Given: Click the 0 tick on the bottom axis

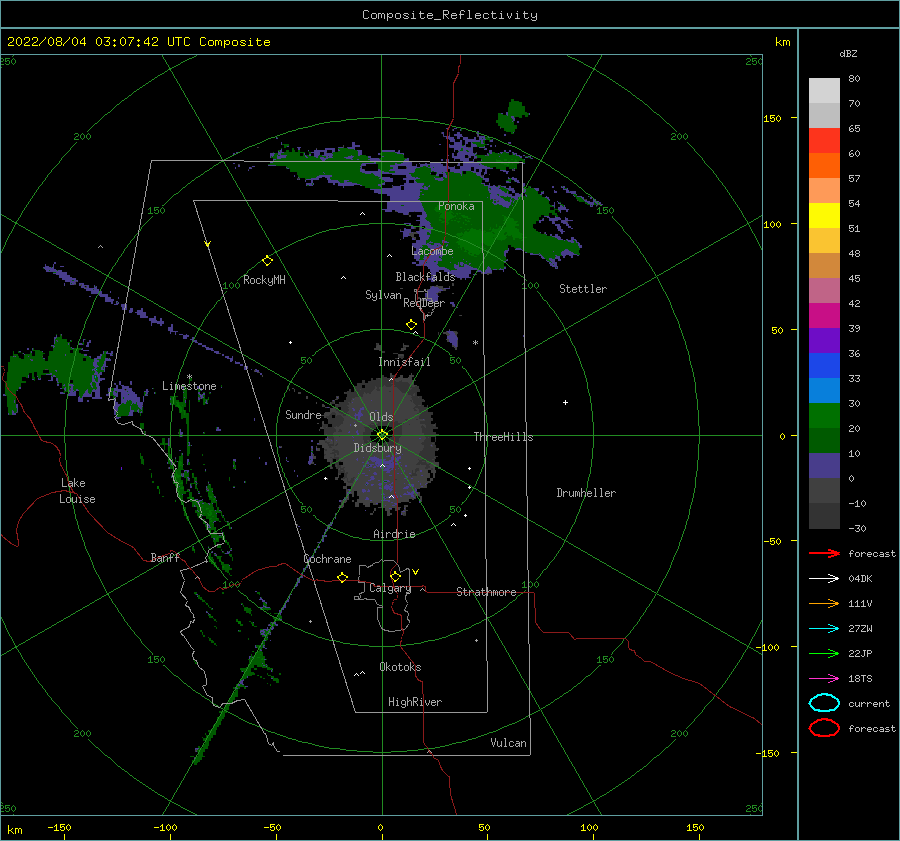Looking at the screenshot, I should click(x=380, y=827).
